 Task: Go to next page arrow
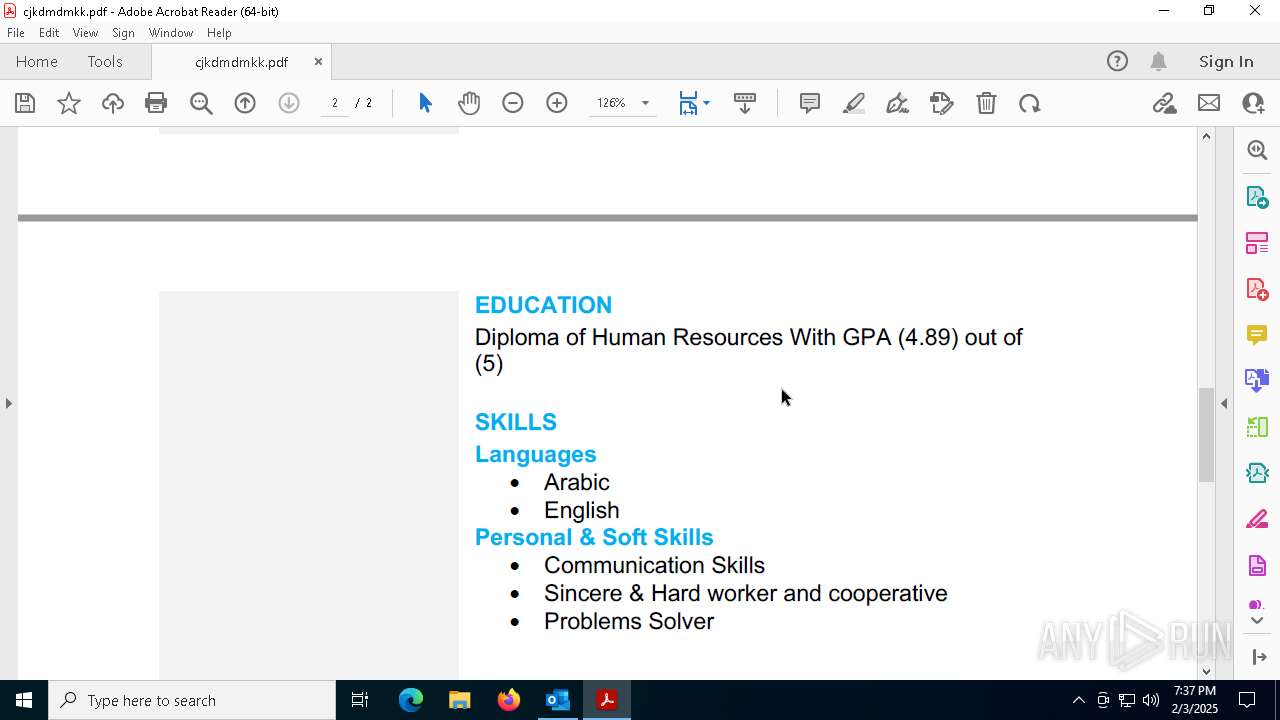click(289, 103)
